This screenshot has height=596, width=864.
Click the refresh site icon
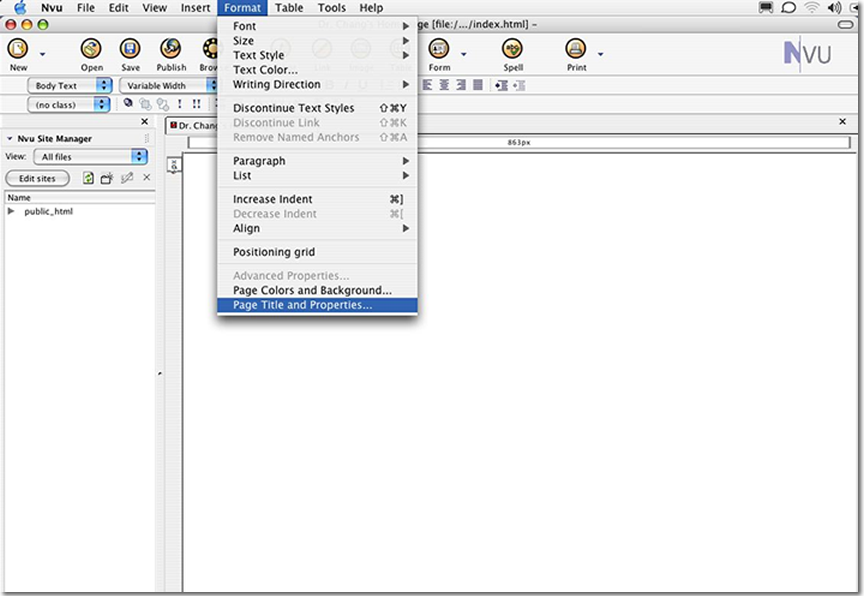88,178
